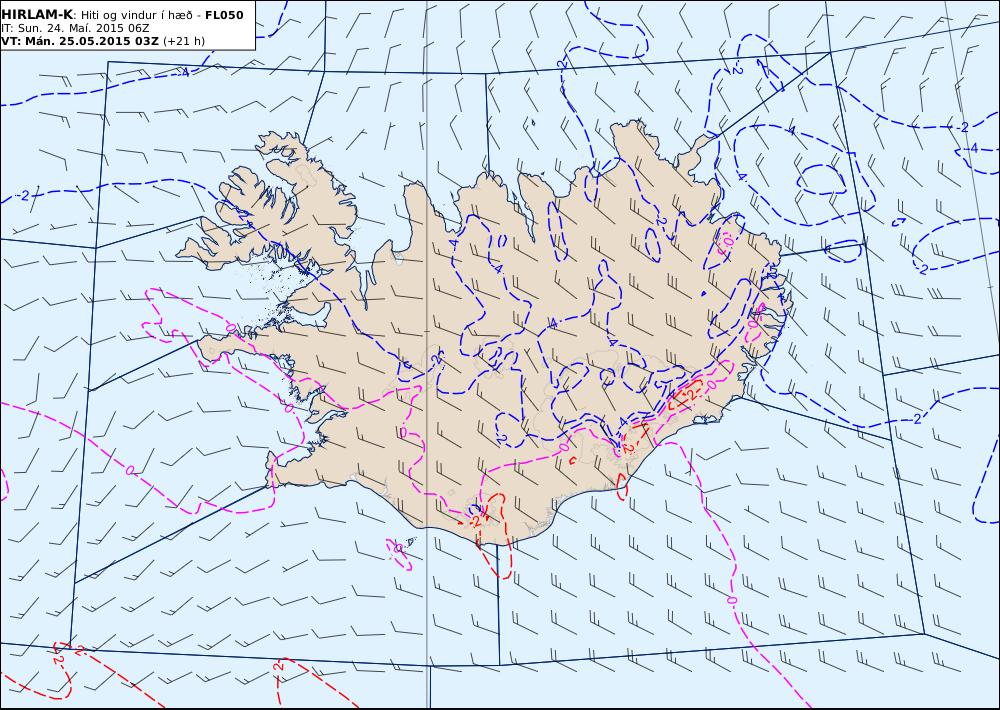Screen dimensions: 1000x710
Task: Click the 0 label on the small magenta loop around Vestmannaeyjar
Action: [398, 547]
